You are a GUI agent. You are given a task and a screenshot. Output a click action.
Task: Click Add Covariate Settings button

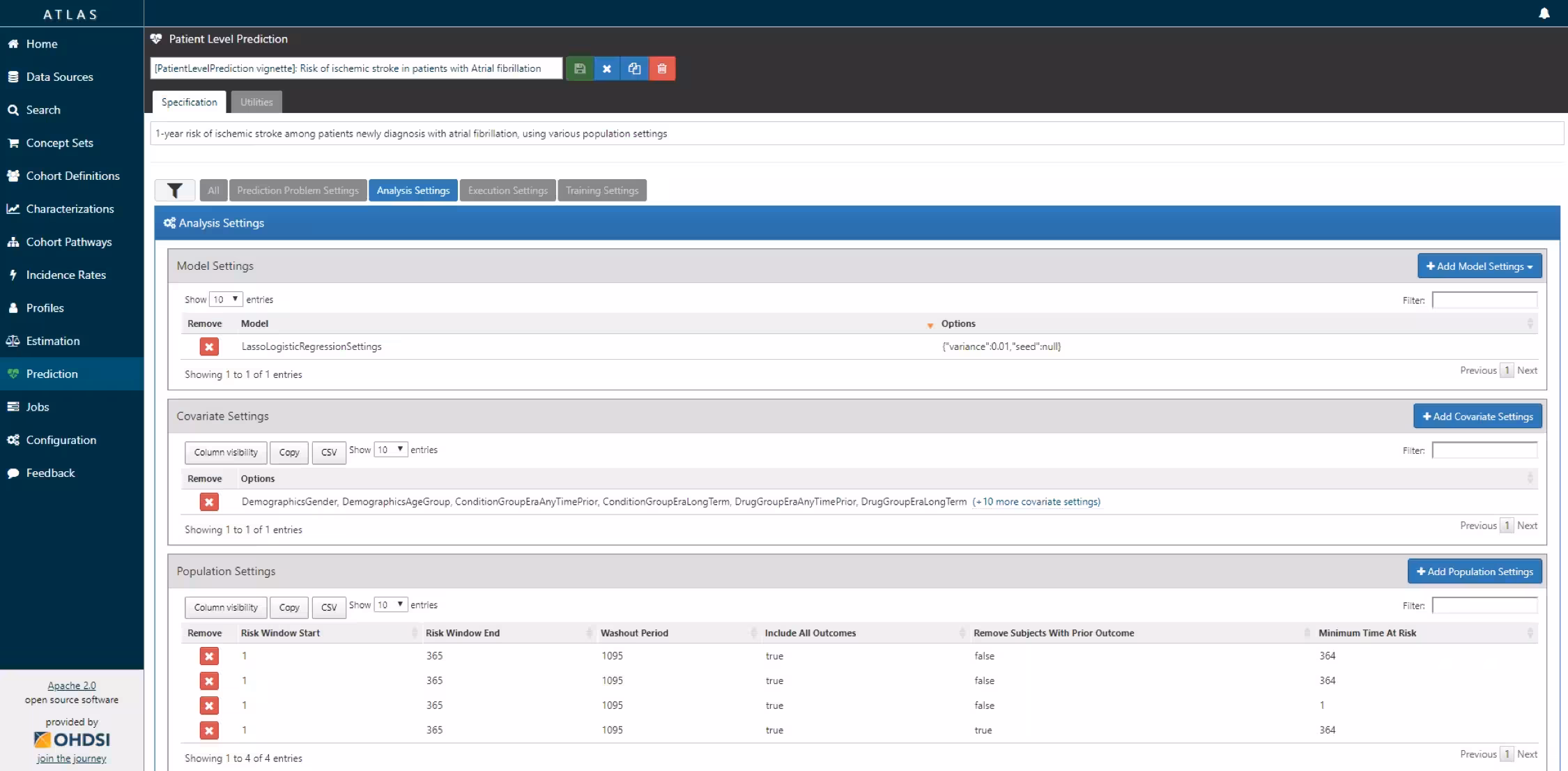[1477, 416]
